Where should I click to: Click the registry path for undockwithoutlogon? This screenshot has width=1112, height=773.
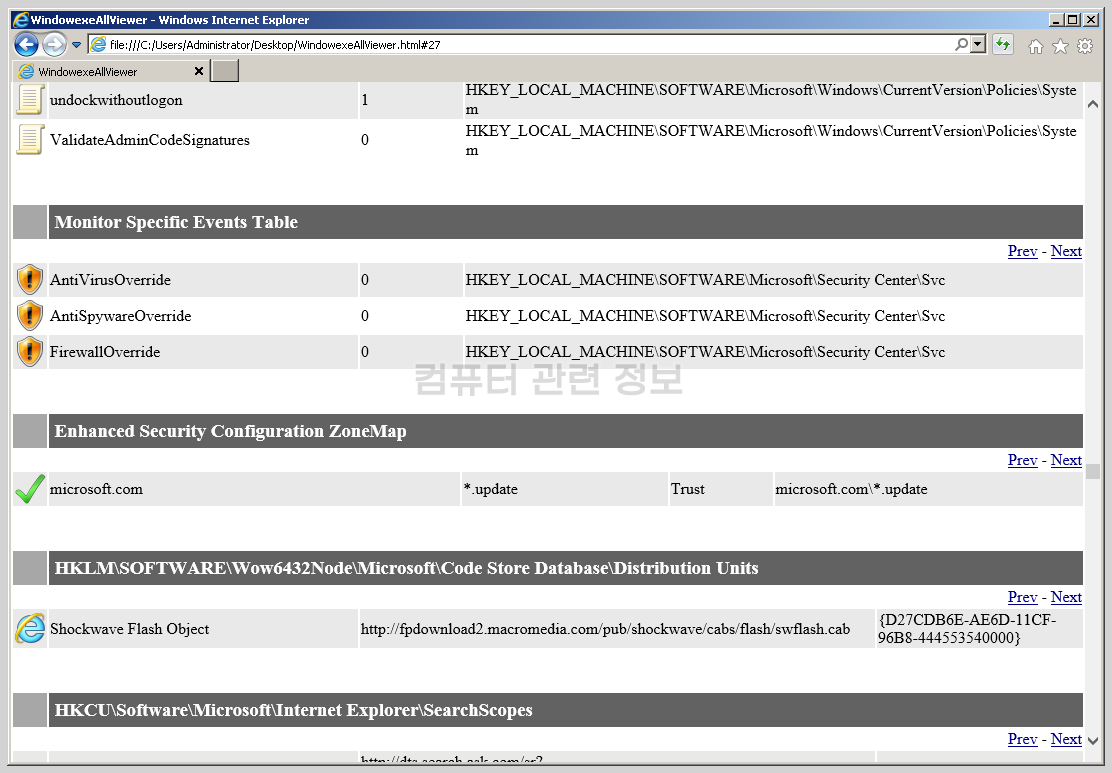[771, 99]
